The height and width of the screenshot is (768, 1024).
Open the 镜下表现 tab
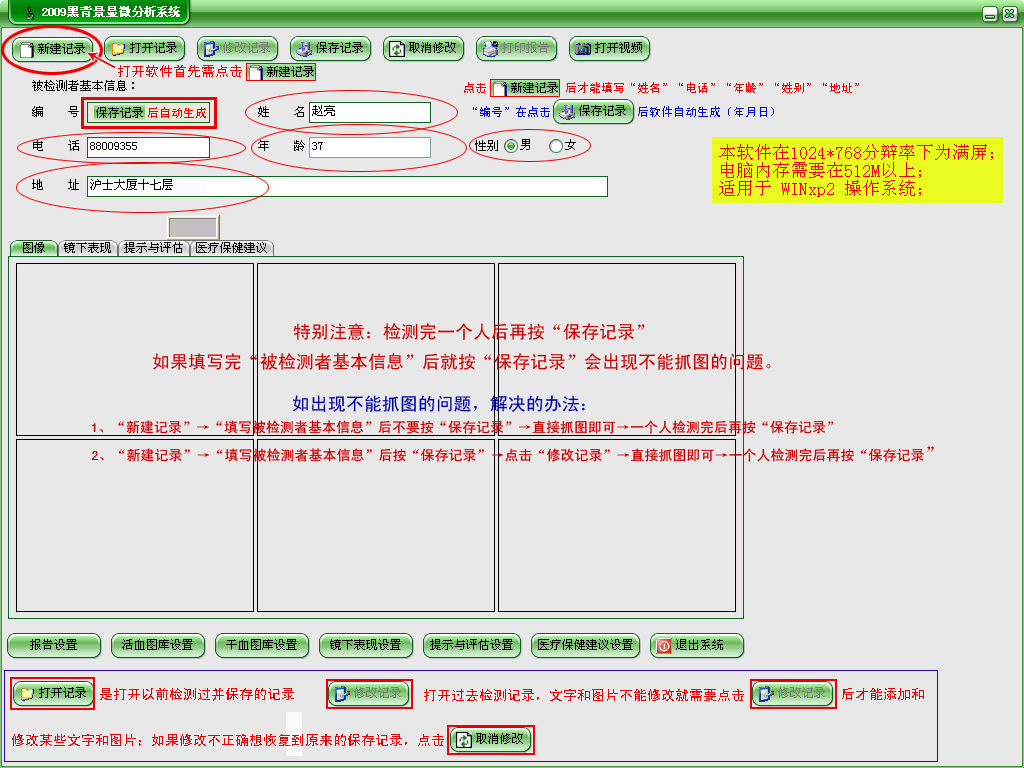88,248
